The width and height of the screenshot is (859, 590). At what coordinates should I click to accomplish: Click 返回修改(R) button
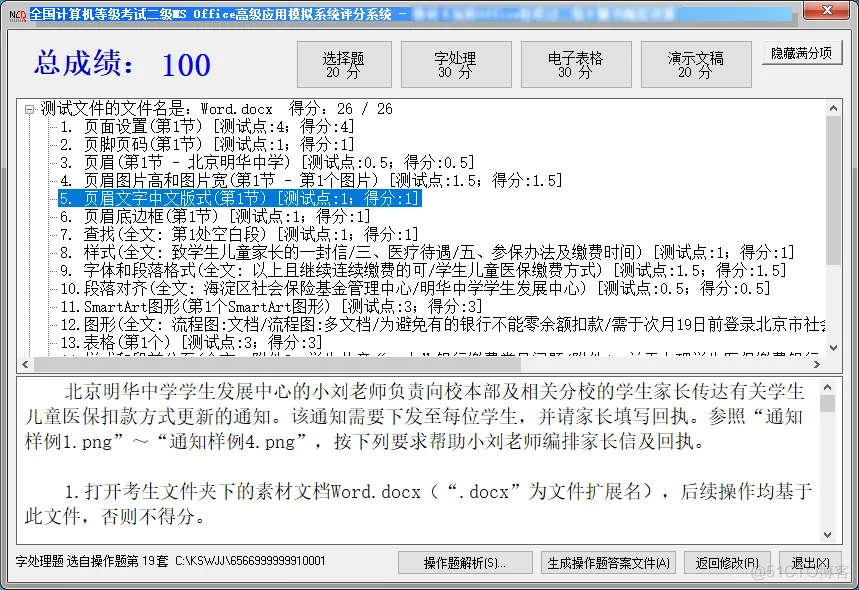[727, 563]
